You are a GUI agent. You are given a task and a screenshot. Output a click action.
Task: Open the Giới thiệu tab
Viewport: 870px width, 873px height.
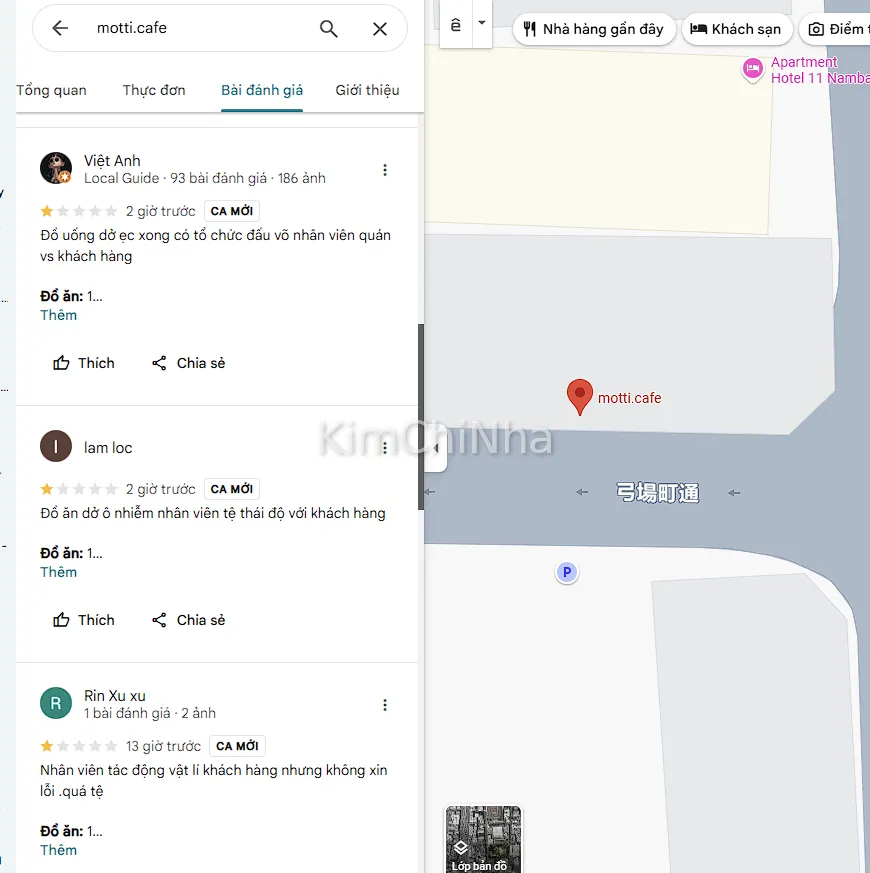[x=367, y=90]
